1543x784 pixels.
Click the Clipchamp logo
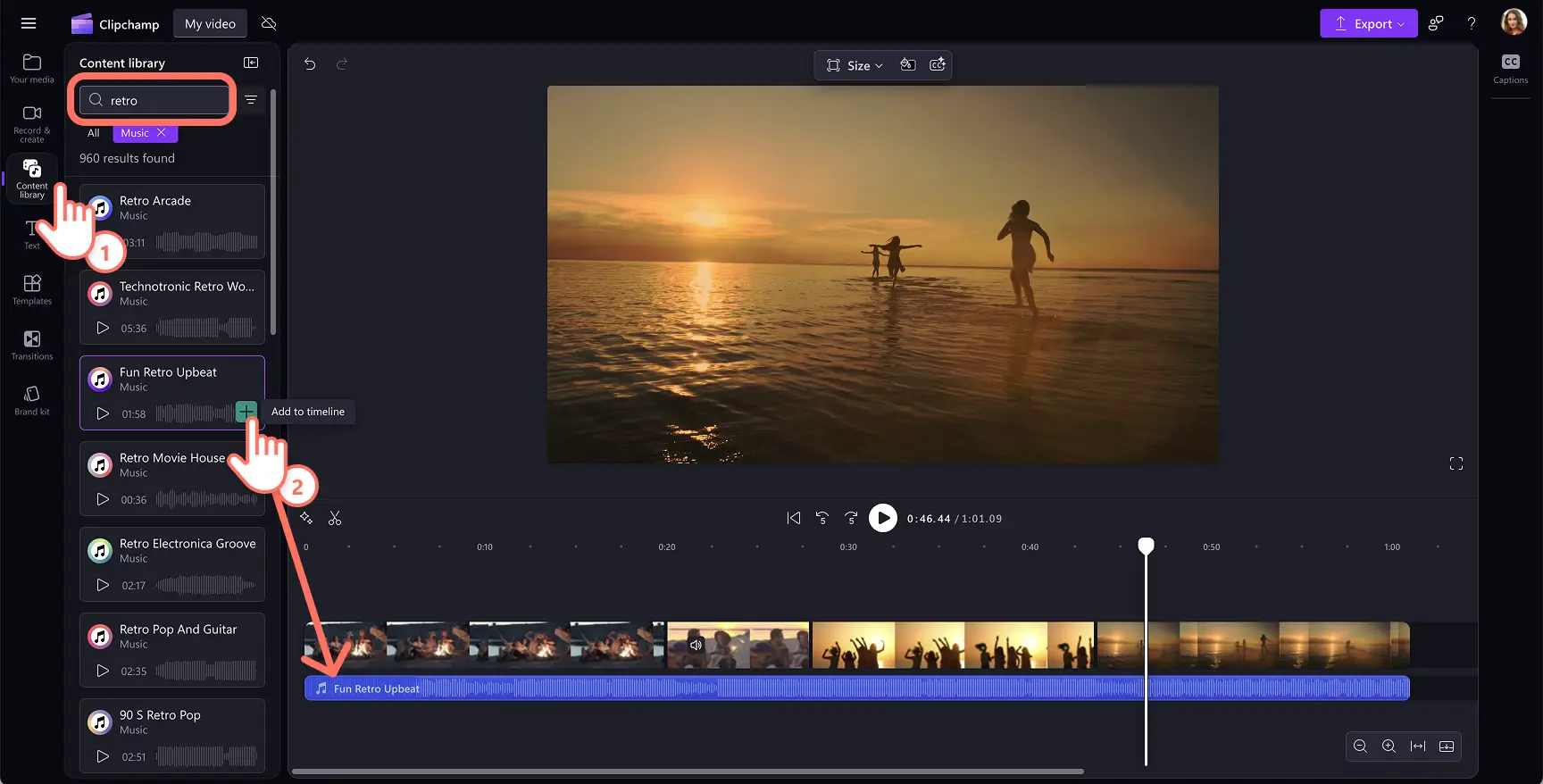115,24
